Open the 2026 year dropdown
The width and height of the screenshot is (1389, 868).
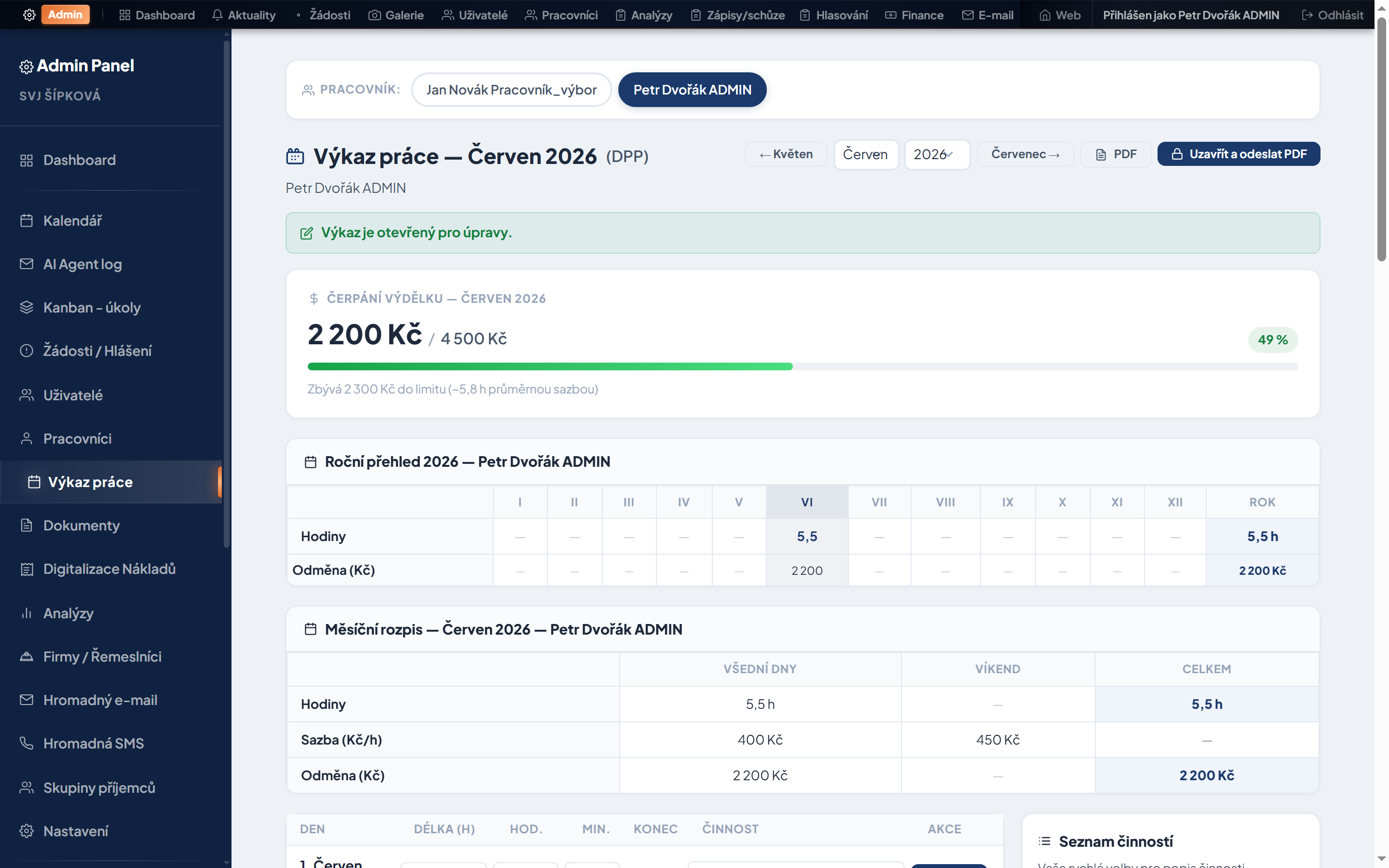coord(937,154)
